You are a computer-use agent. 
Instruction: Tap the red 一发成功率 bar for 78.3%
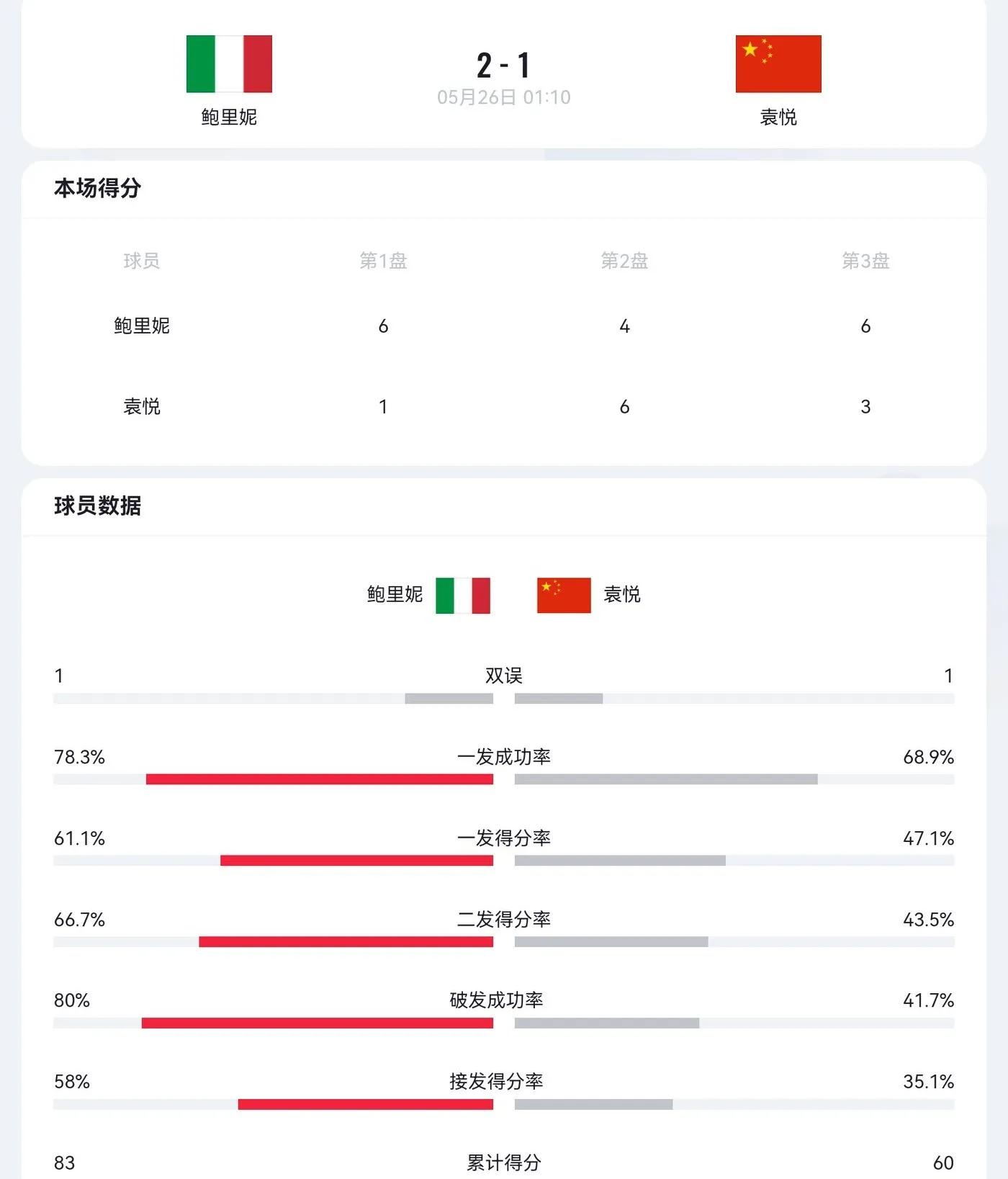click(320, 779)
